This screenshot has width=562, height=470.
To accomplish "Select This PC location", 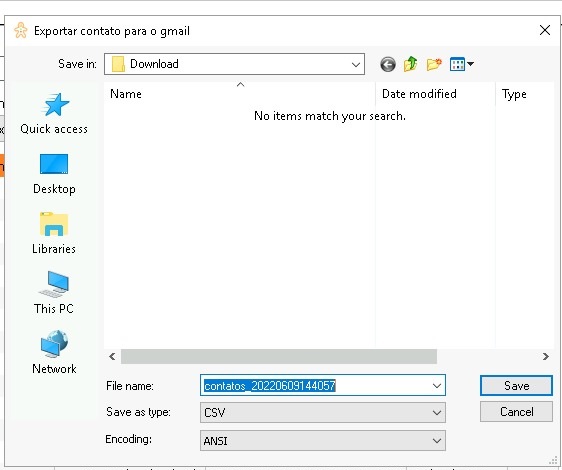I will point(54,293).
